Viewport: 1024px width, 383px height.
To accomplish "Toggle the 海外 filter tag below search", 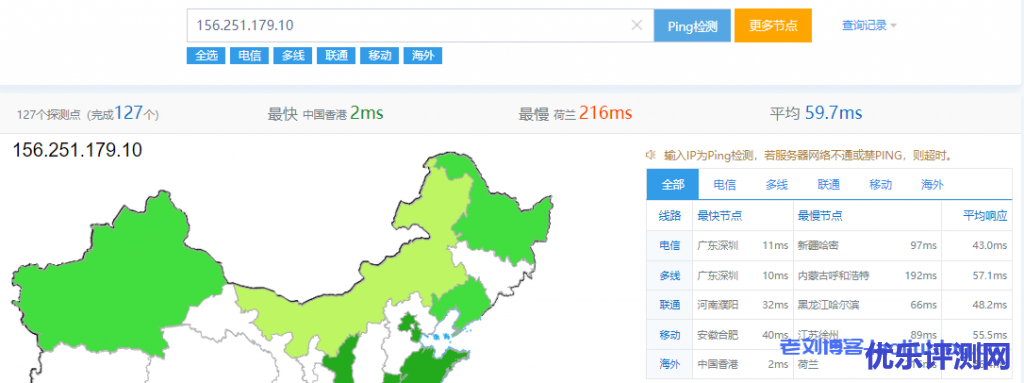I will point(423,56).
